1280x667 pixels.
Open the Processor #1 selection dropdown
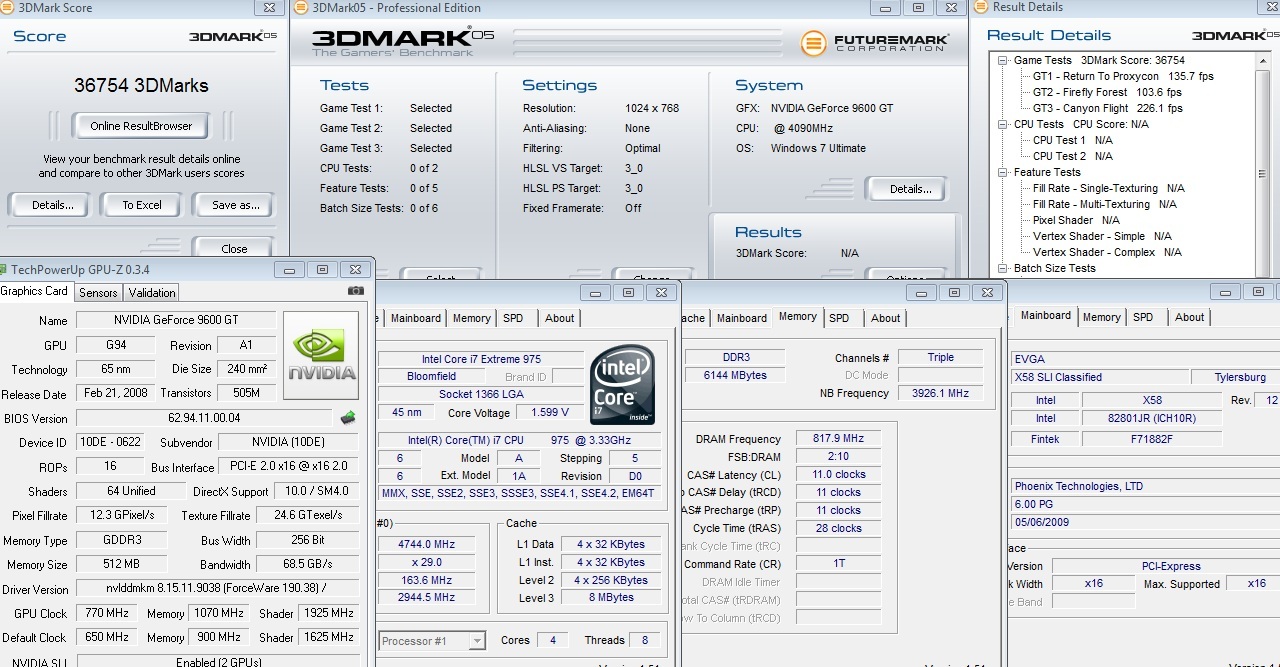click(x=476, y=641)
